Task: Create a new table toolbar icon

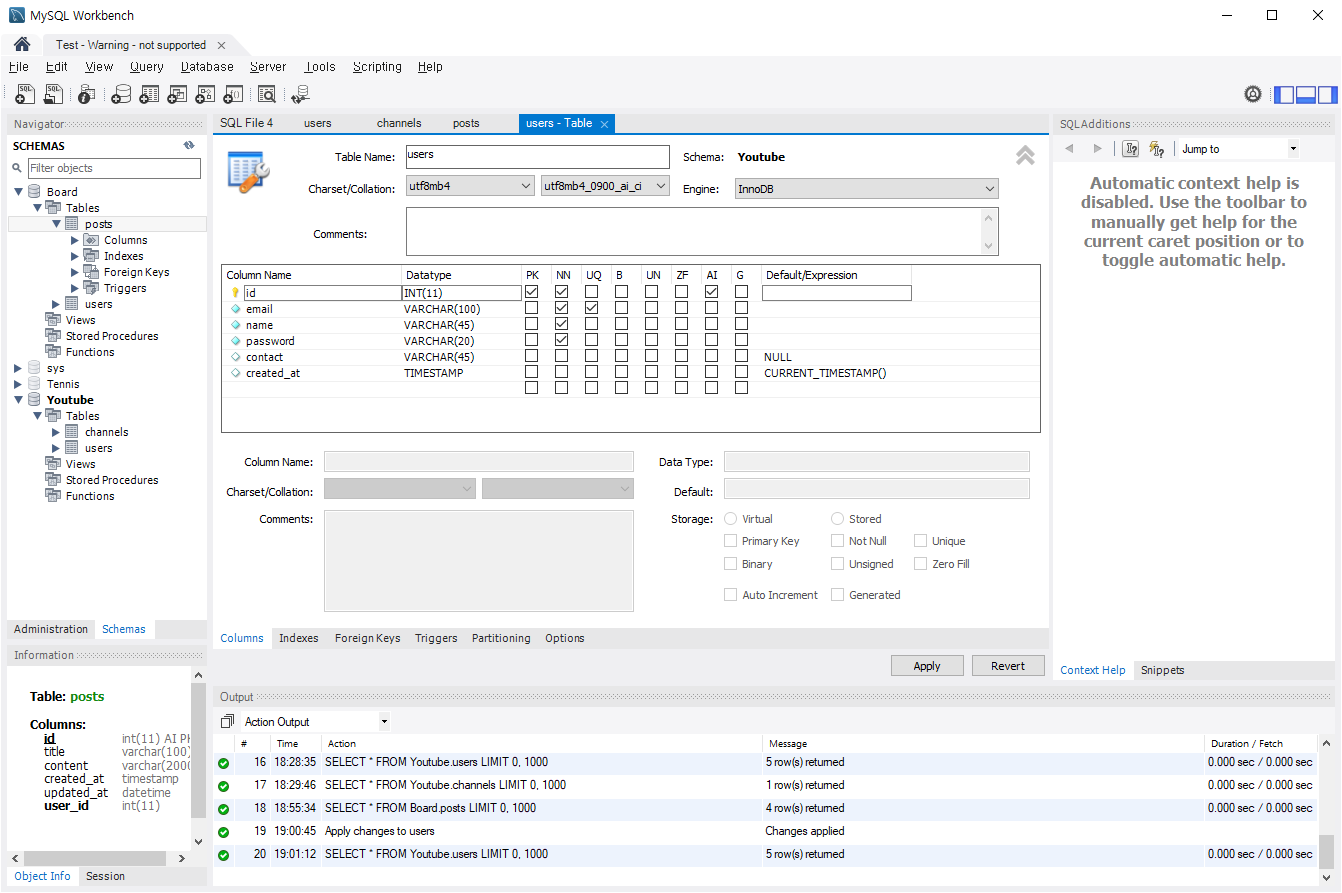Action: [x=149, y=94]
